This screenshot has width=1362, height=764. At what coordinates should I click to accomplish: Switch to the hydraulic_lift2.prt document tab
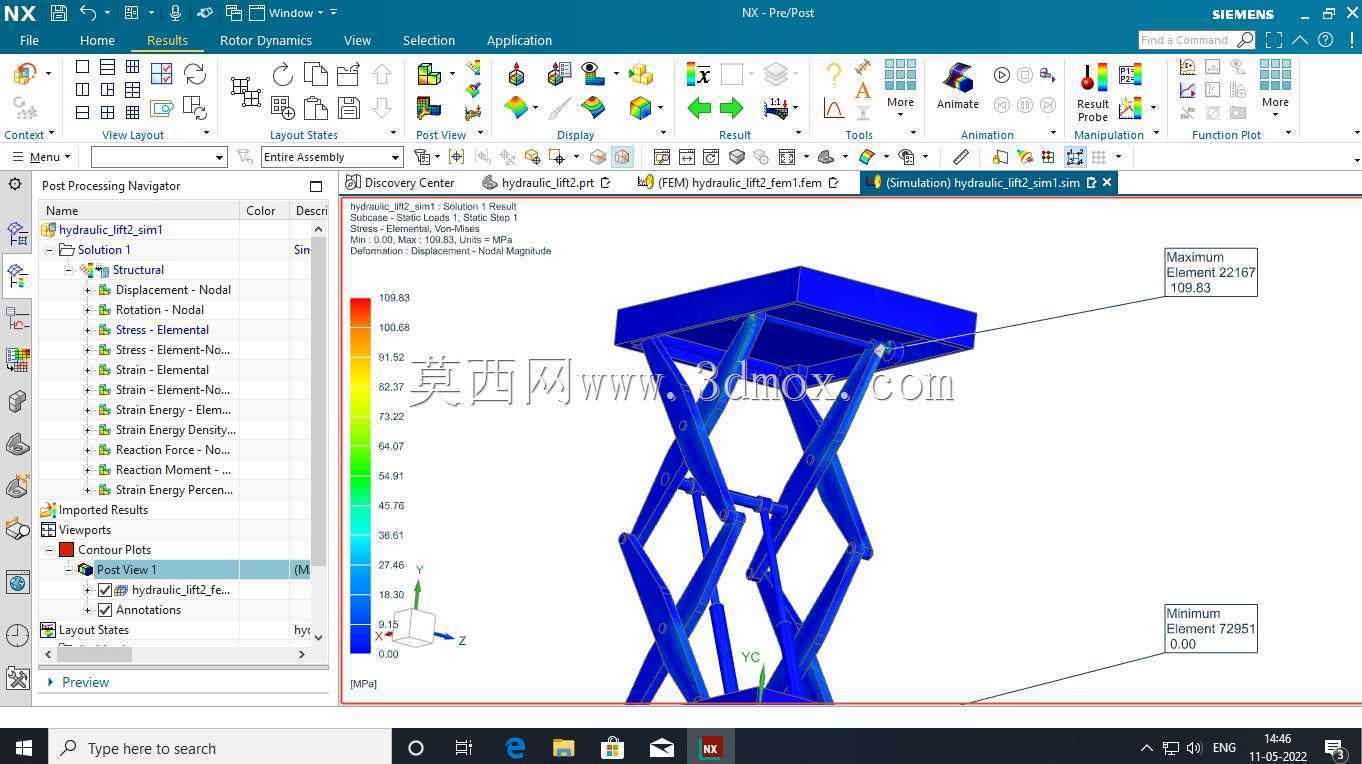pyautogui.click(x=546, y=183)
